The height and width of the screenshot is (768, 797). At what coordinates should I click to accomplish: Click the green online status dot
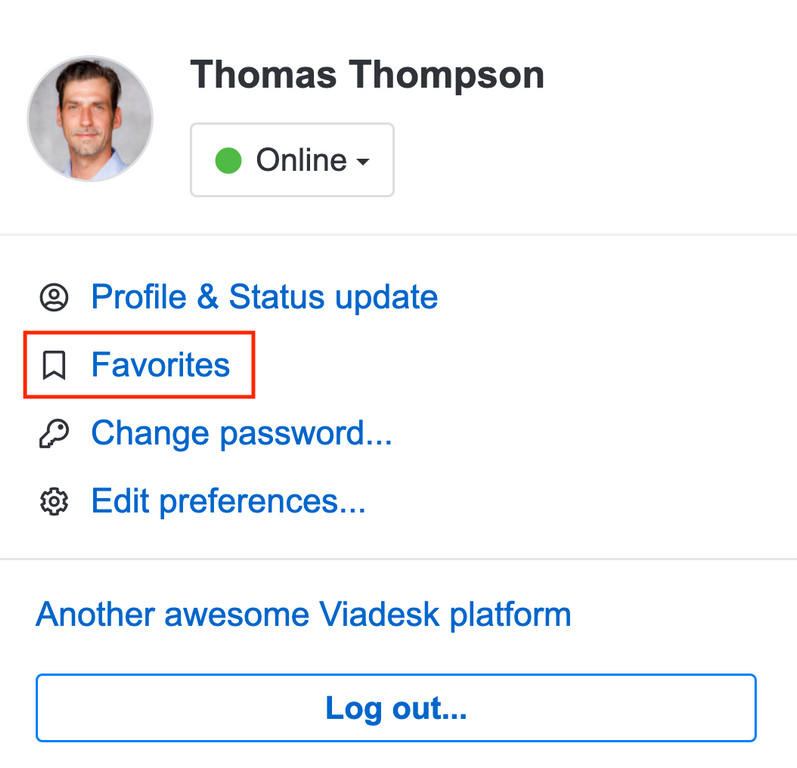click(228, 161)
